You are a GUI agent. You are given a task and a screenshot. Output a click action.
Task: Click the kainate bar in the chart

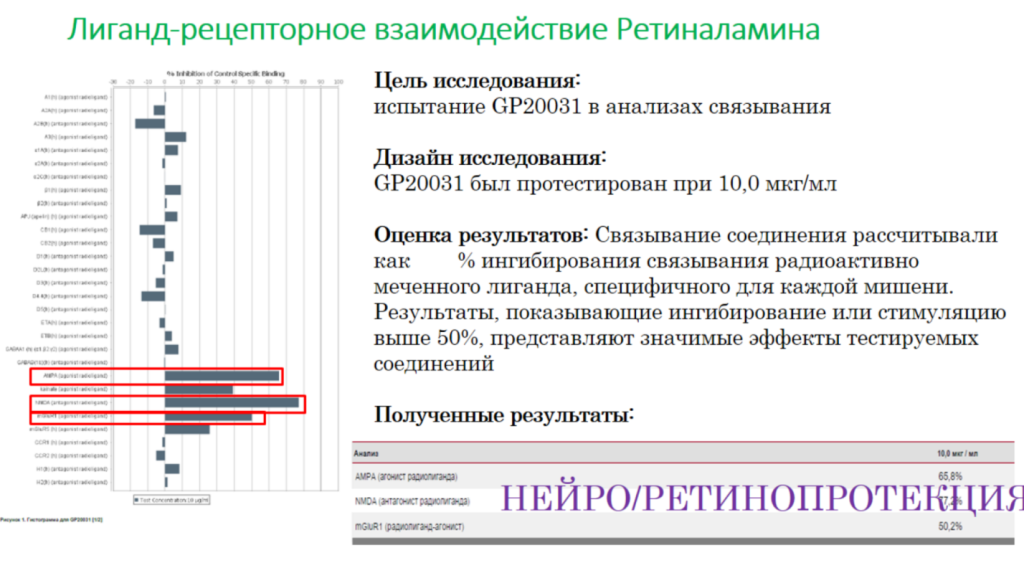tap(198, 389)
